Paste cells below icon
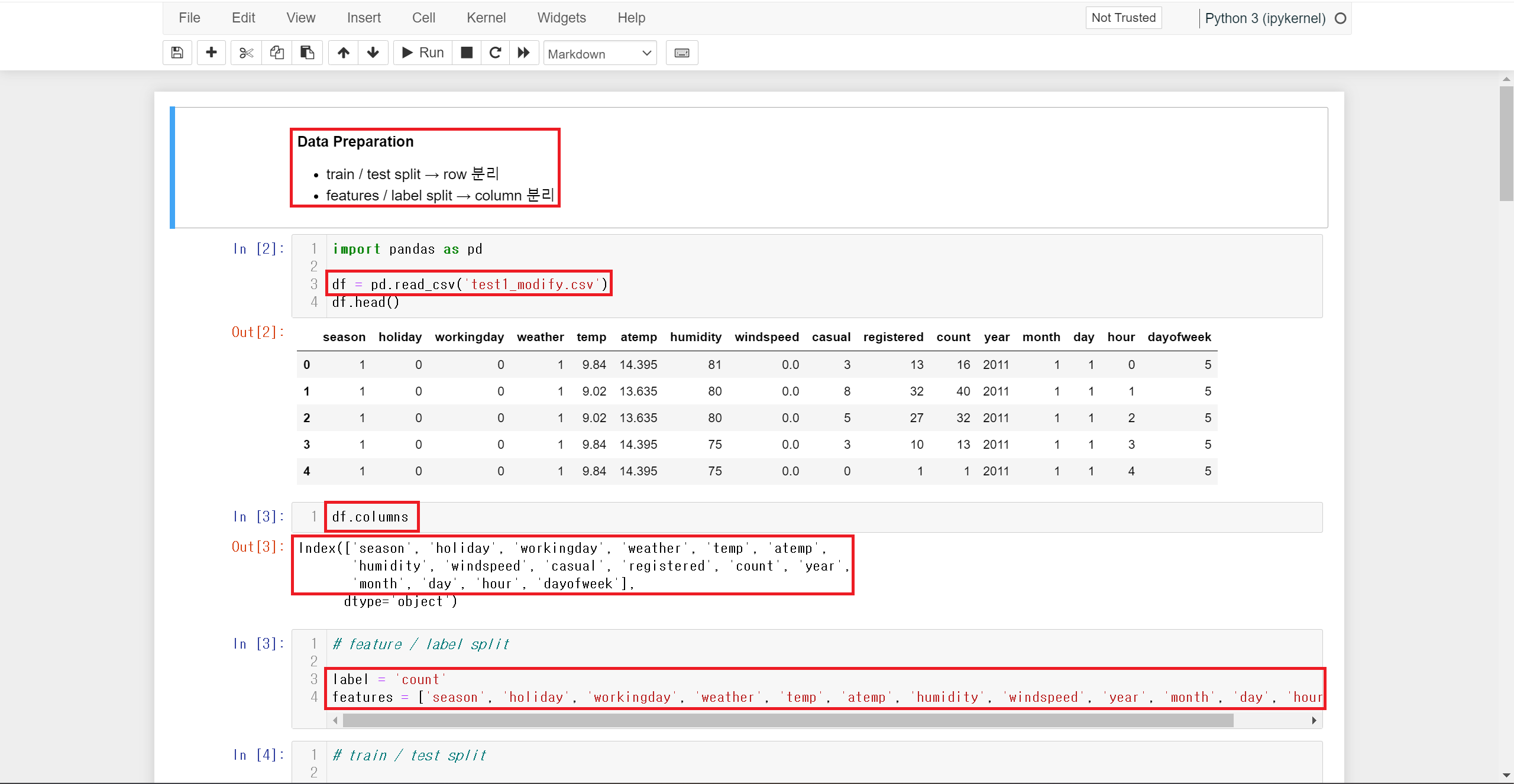1514x784 pixels. (x=307, y=53)
